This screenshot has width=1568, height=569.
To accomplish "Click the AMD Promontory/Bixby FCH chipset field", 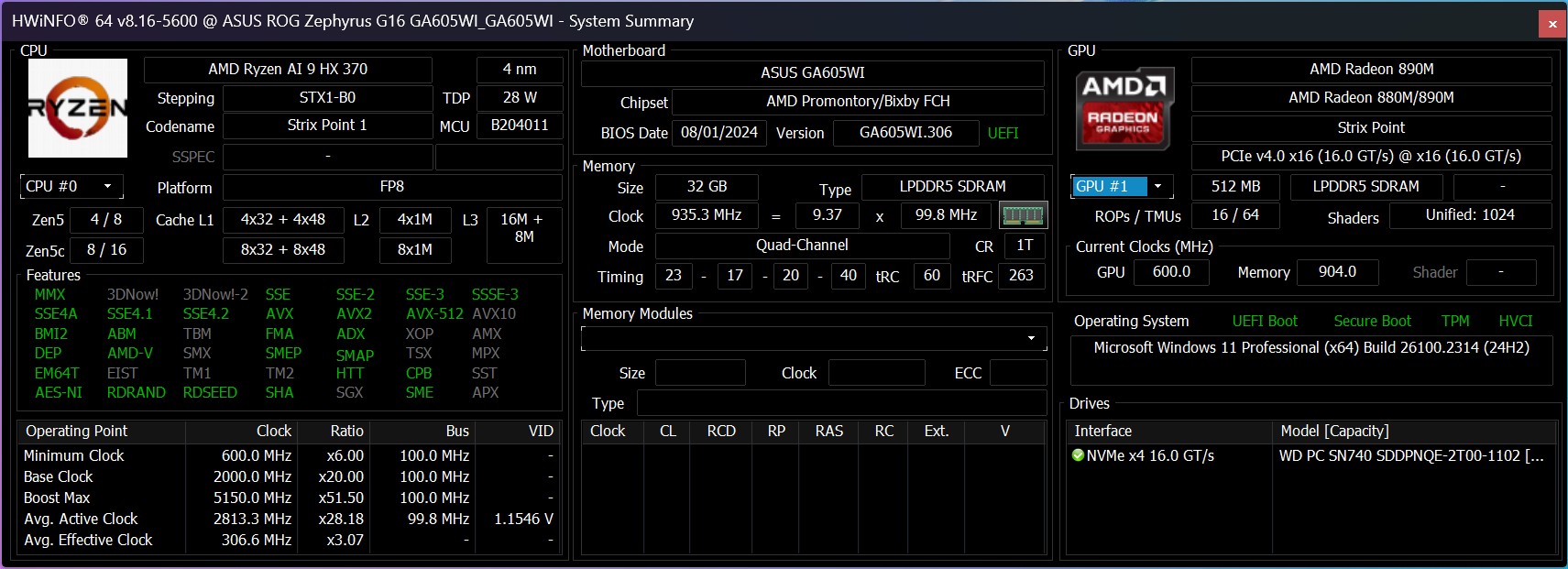I will coord(858,102).
